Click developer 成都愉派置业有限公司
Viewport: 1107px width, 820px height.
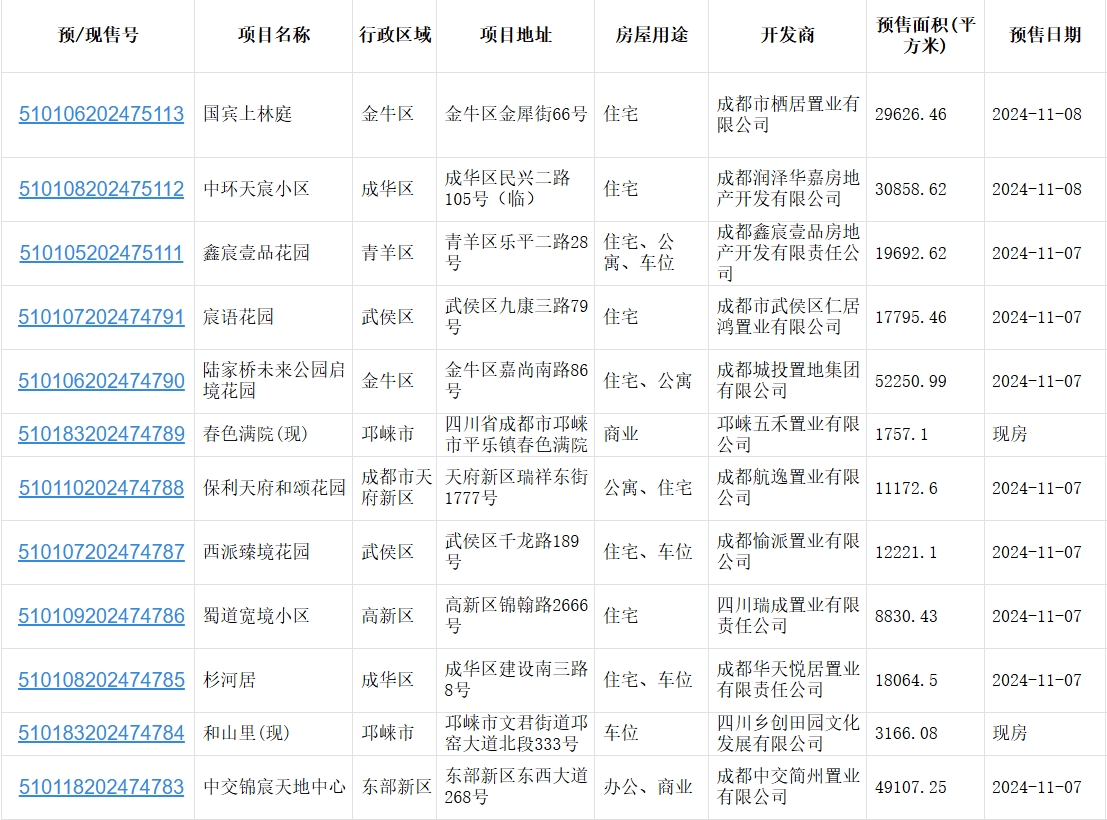[788, 552]
